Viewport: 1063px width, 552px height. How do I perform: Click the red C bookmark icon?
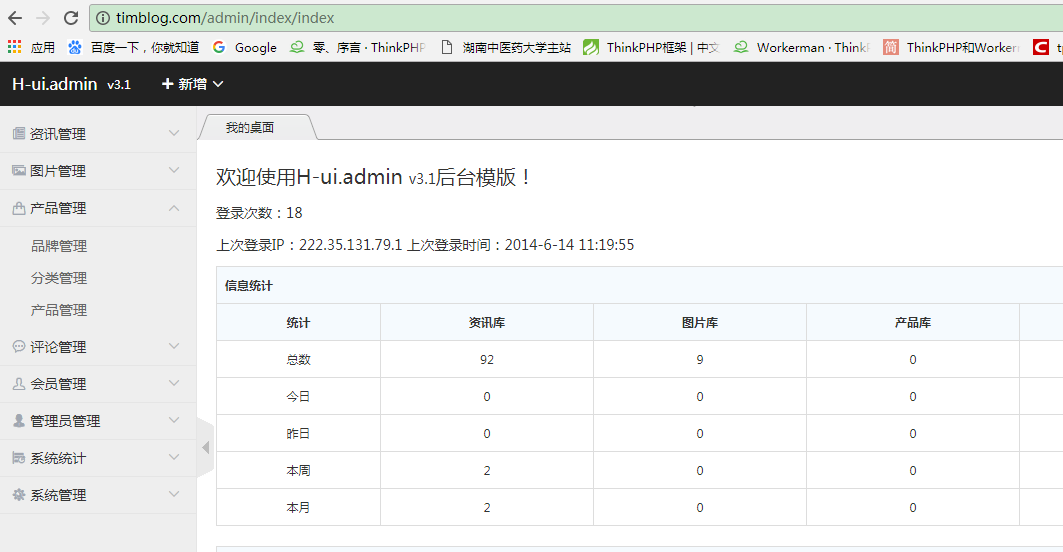pos(1041,47)
